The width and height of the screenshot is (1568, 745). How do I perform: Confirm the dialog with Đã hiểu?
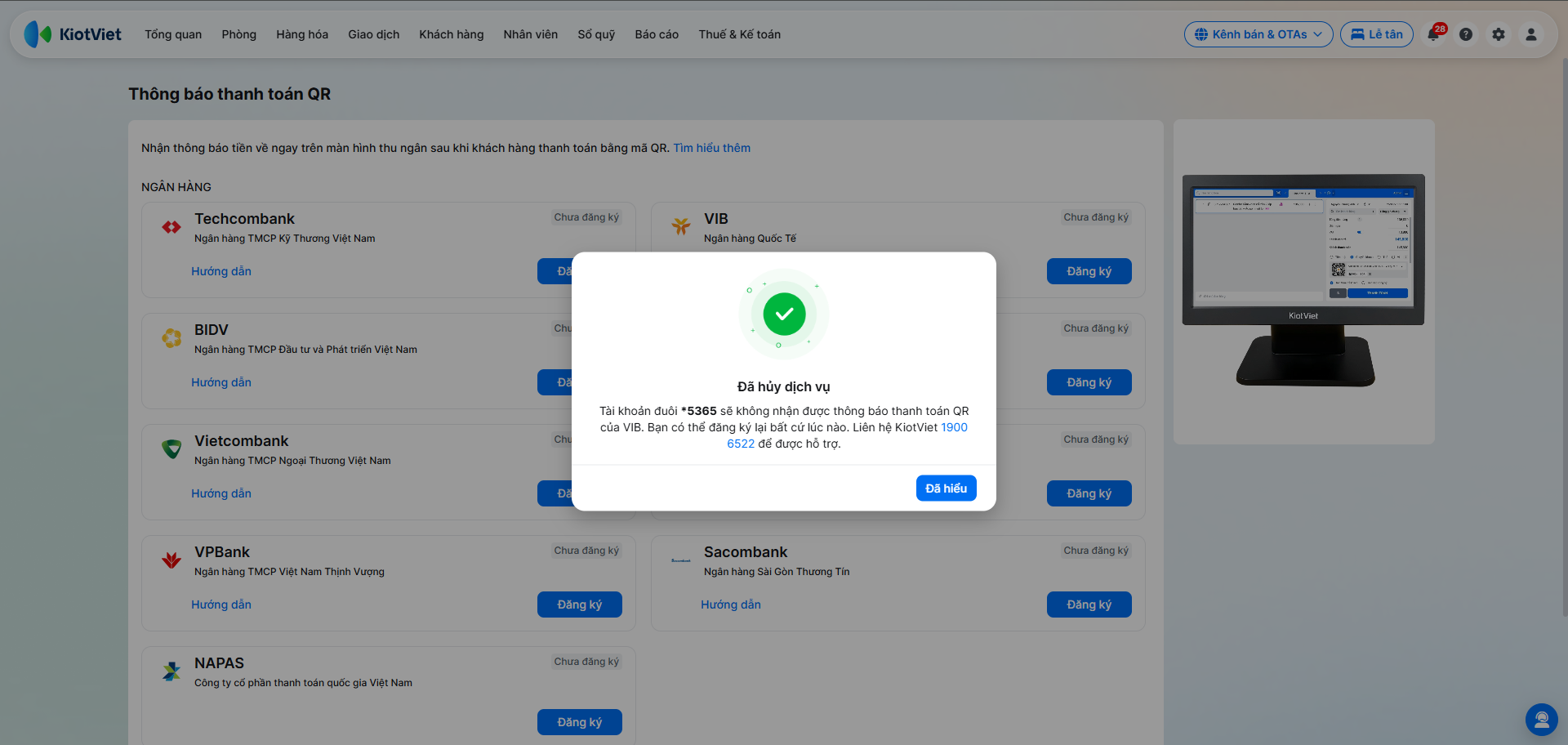point(947,488)
